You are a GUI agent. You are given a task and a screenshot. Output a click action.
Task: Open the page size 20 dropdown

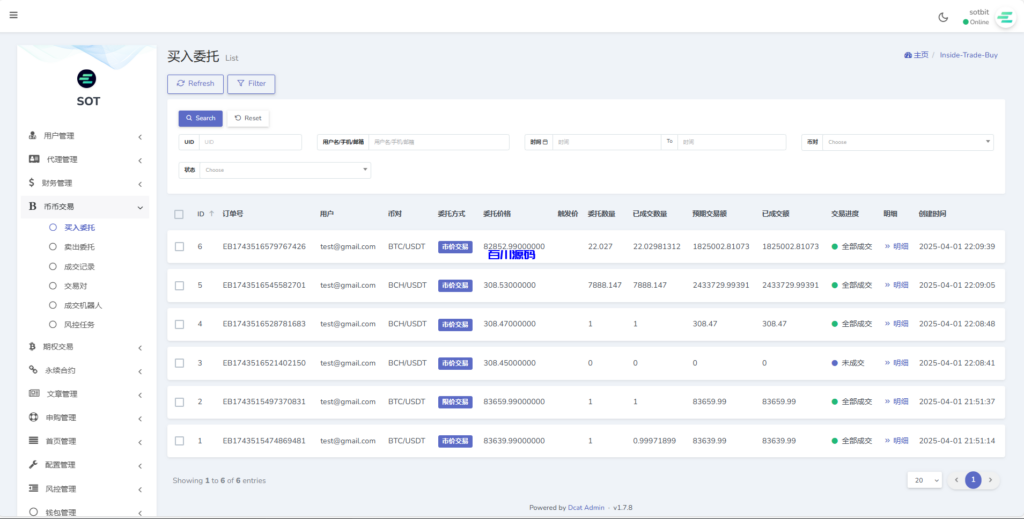(x=924, y=480)
